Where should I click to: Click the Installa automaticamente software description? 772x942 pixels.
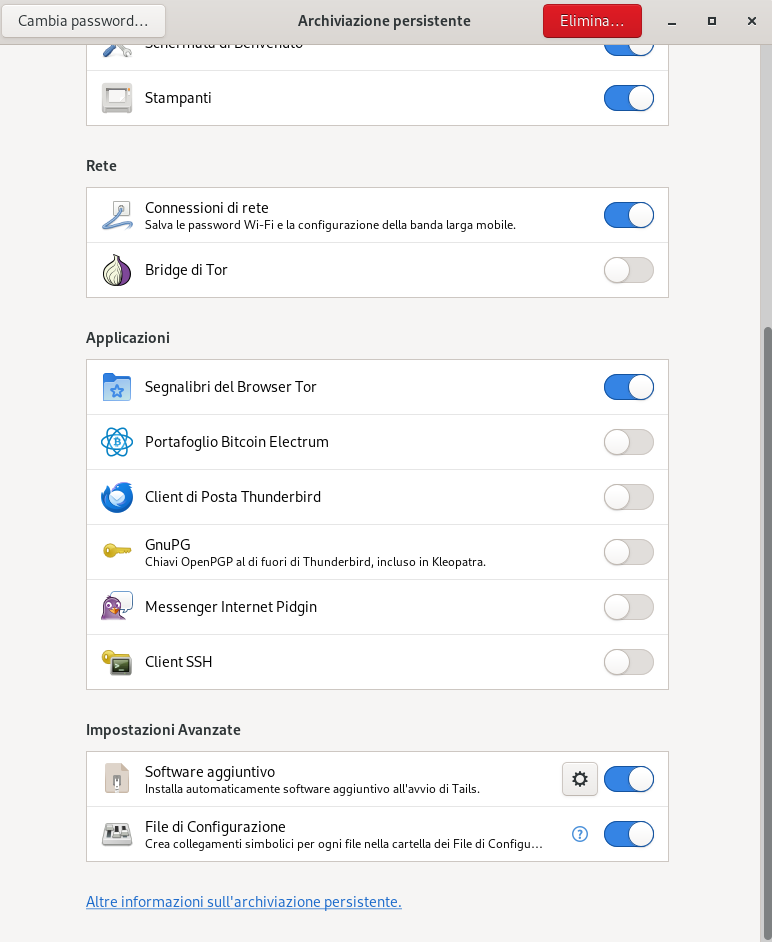pos(312,789)
